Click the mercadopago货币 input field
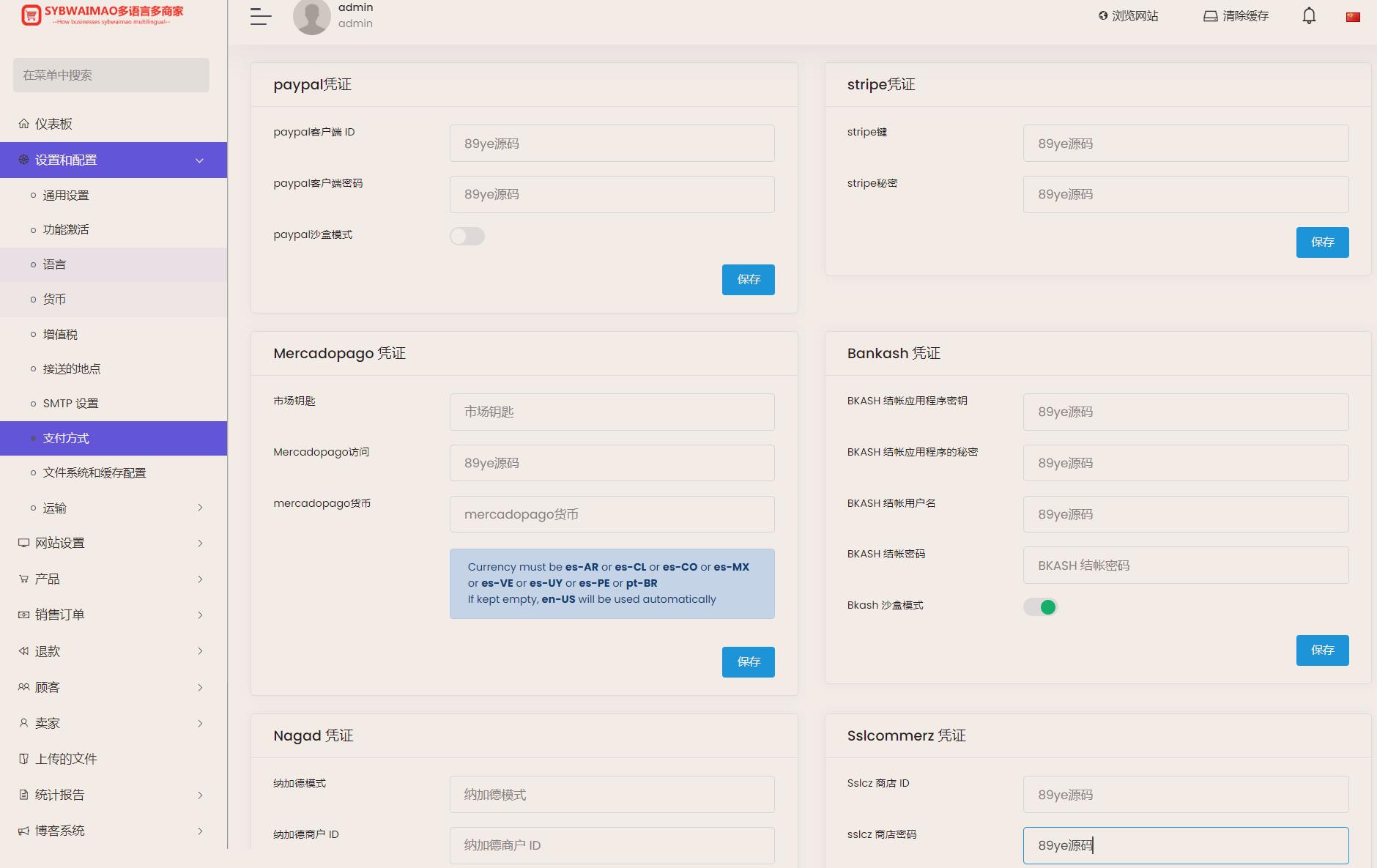 612,514
